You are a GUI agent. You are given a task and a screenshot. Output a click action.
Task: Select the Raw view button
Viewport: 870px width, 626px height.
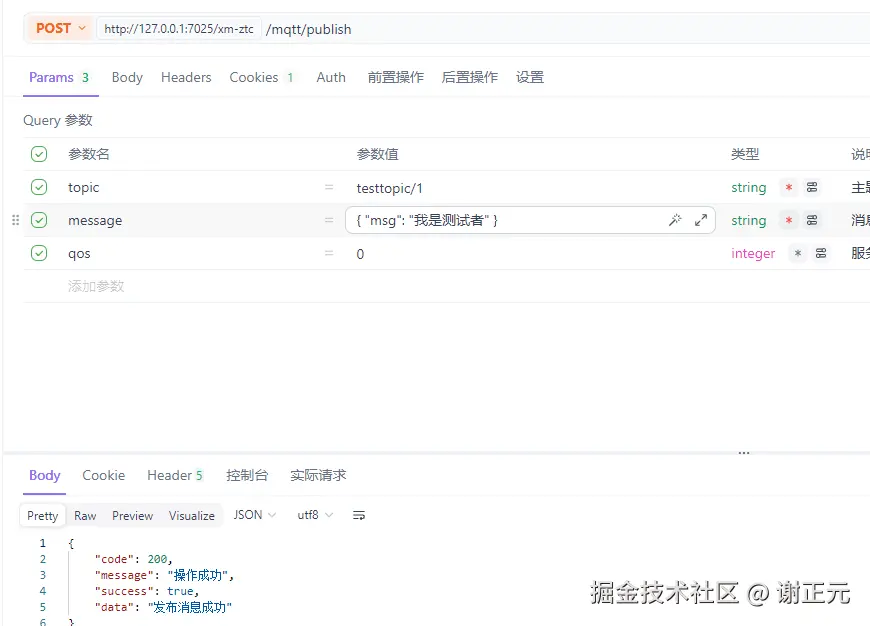click(x=85, y=516)
